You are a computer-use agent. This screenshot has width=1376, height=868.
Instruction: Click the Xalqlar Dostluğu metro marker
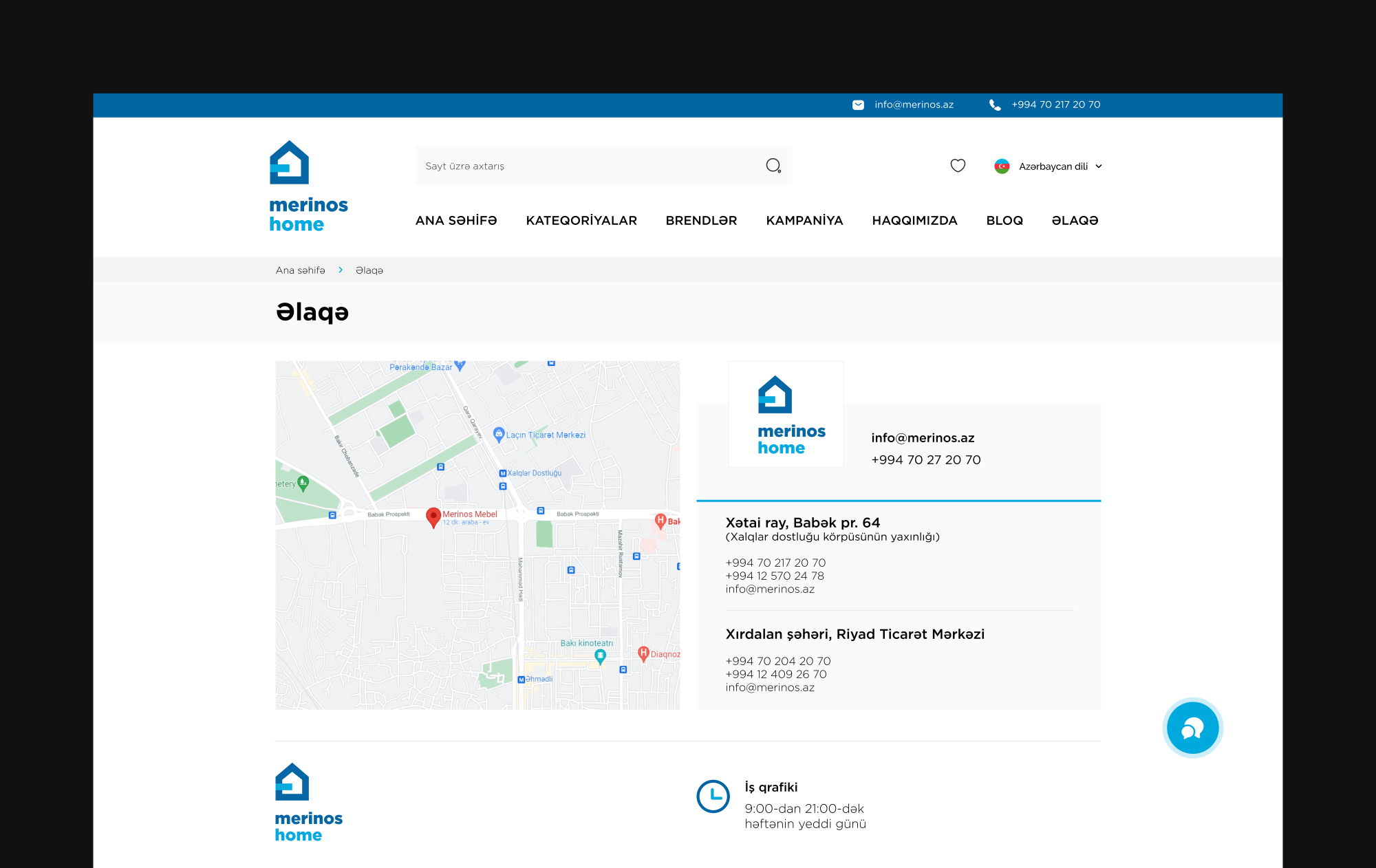tap(502, 473)
